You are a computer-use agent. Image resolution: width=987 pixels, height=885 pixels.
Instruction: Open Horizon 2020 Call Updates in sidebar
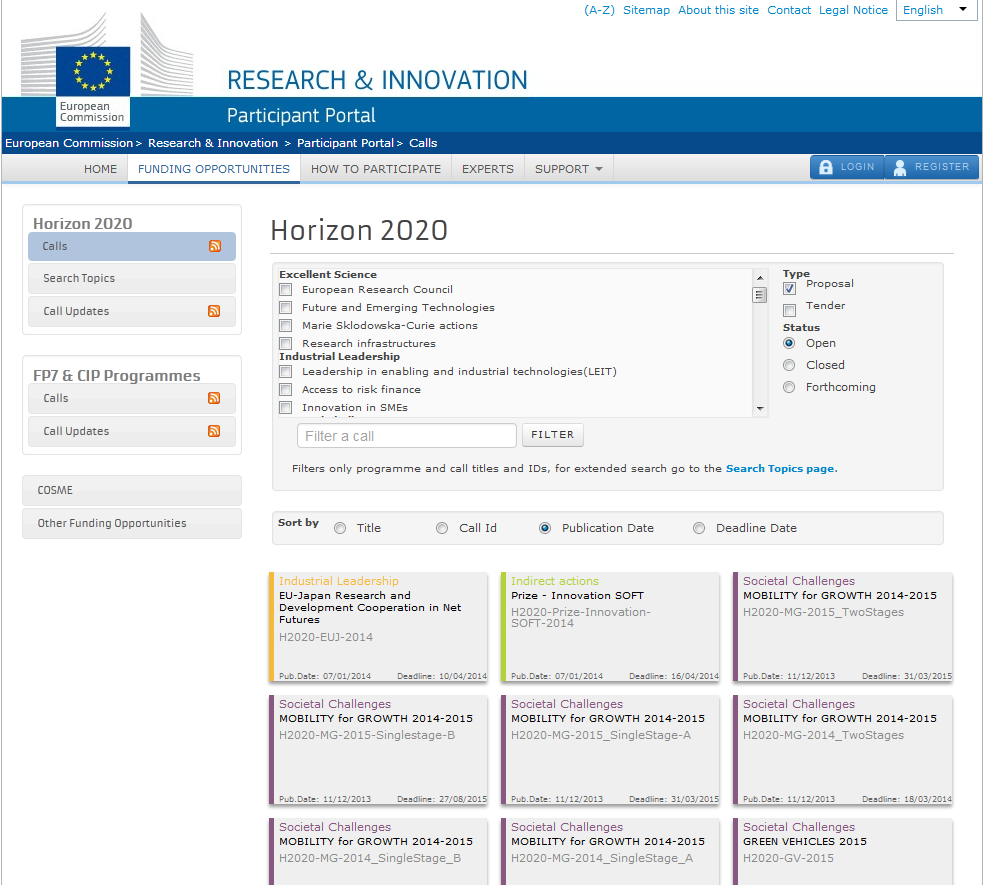pyautogui.click(x=132, y=311)
